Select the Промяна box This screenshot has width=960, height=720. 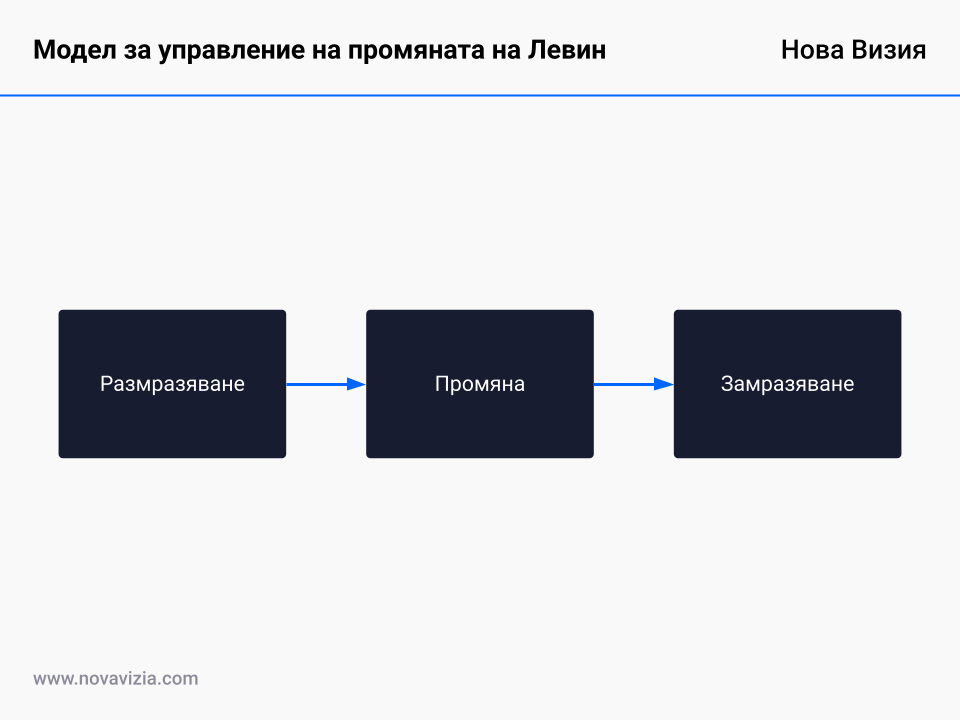[480, 384]
